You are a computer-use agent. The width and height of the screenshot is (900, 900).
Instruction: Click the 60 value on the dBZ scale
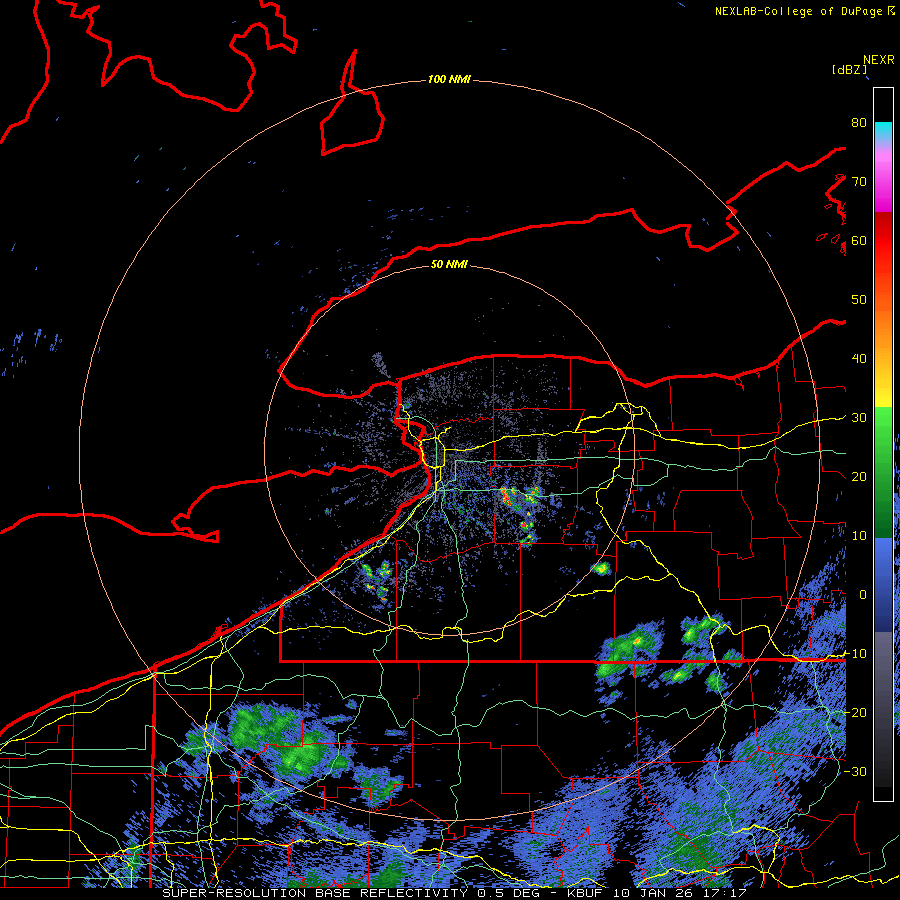(x=859, y=240)
